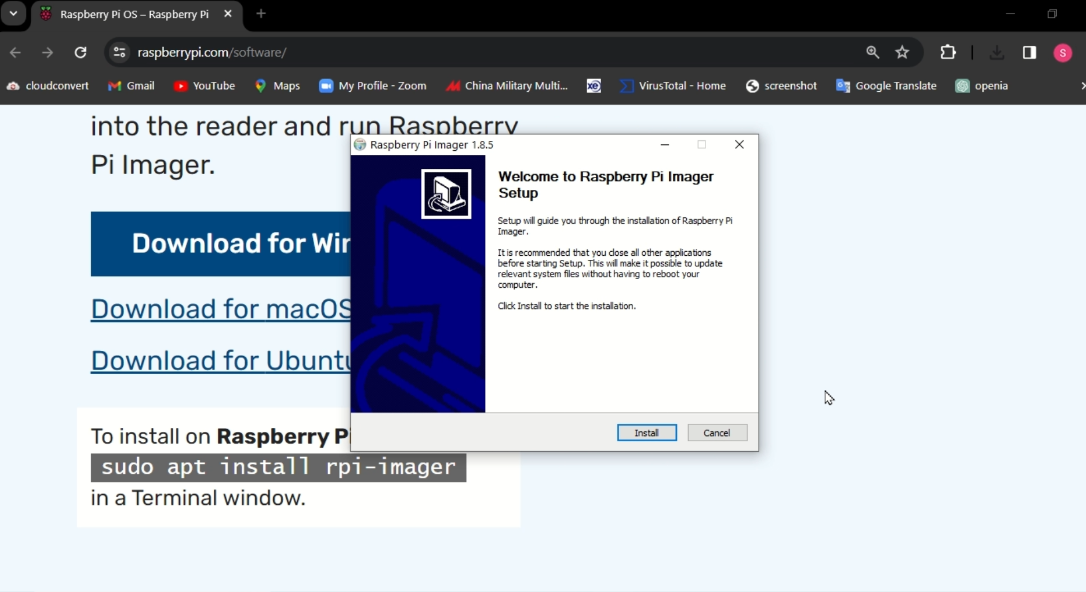Screen dimensions: 1086x592
Task: Restore down the Chrome browser window
Action: pyautogui.click(x=1052, y=14)
